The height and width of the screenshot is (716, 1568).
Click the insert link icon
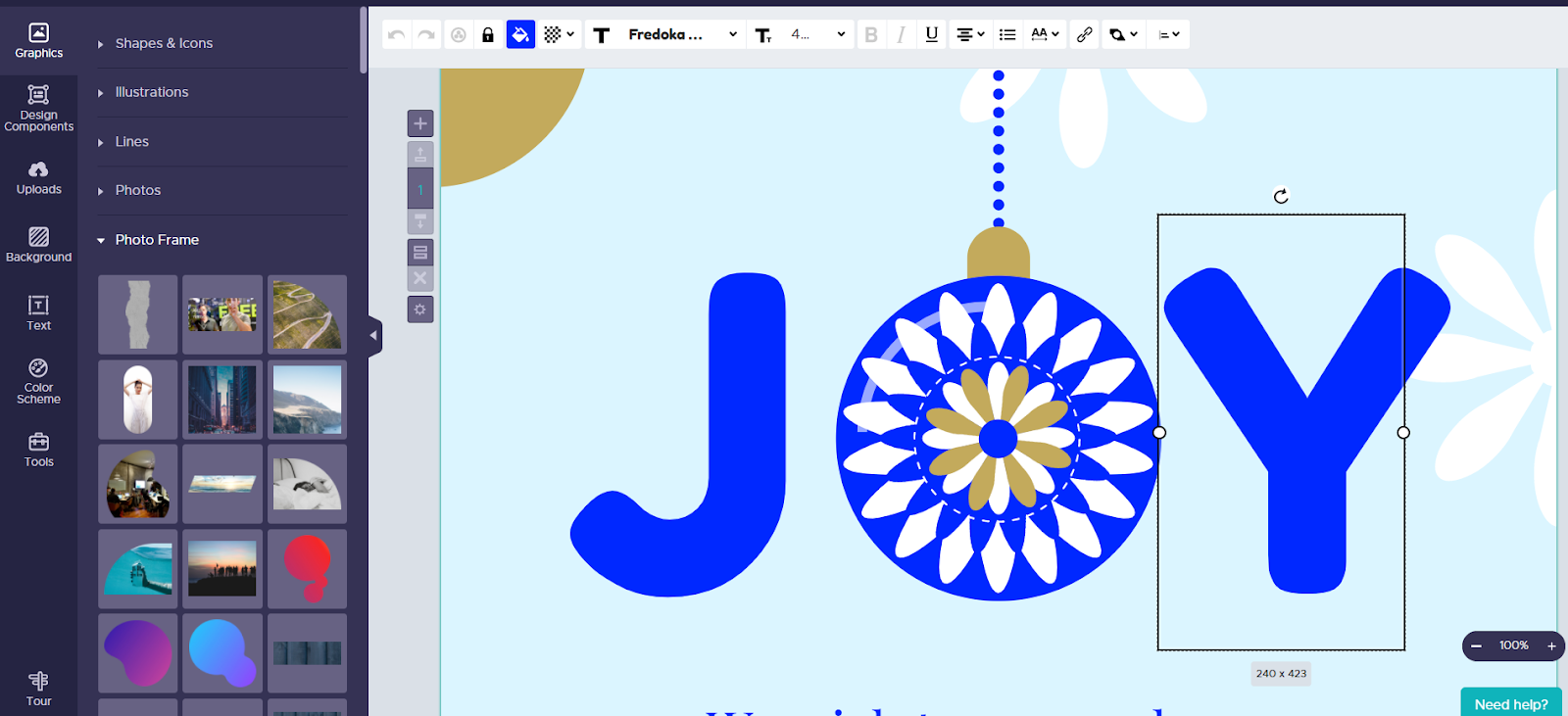[x=1084, y=34]
